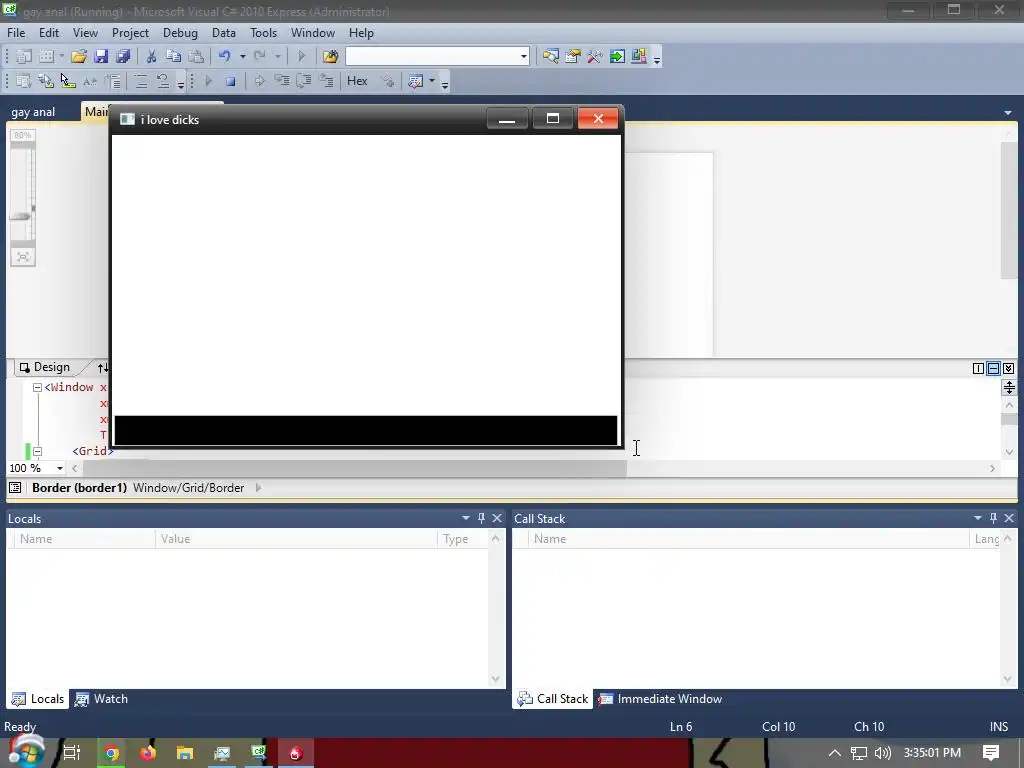Screen dimensions: 1024x768
Task: Click the Cut scissors icon
Action: click(151, 57)
